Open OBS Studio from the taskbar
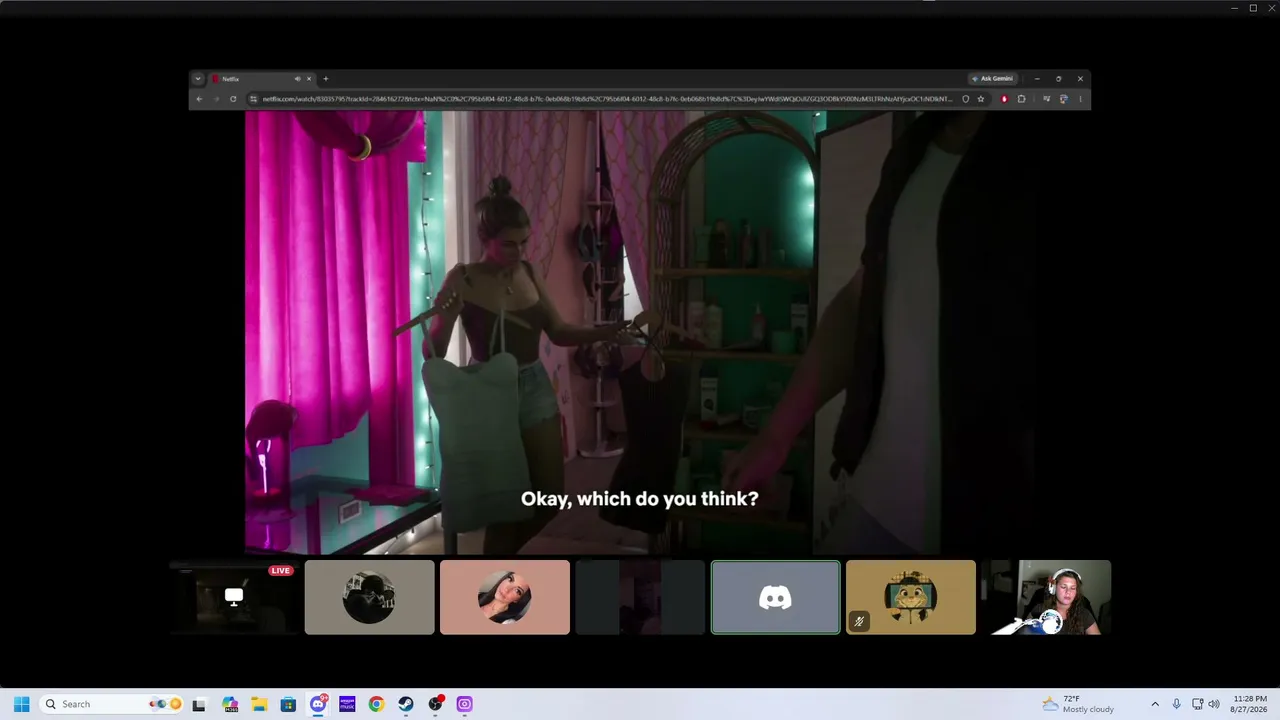 tap(435, 704)
